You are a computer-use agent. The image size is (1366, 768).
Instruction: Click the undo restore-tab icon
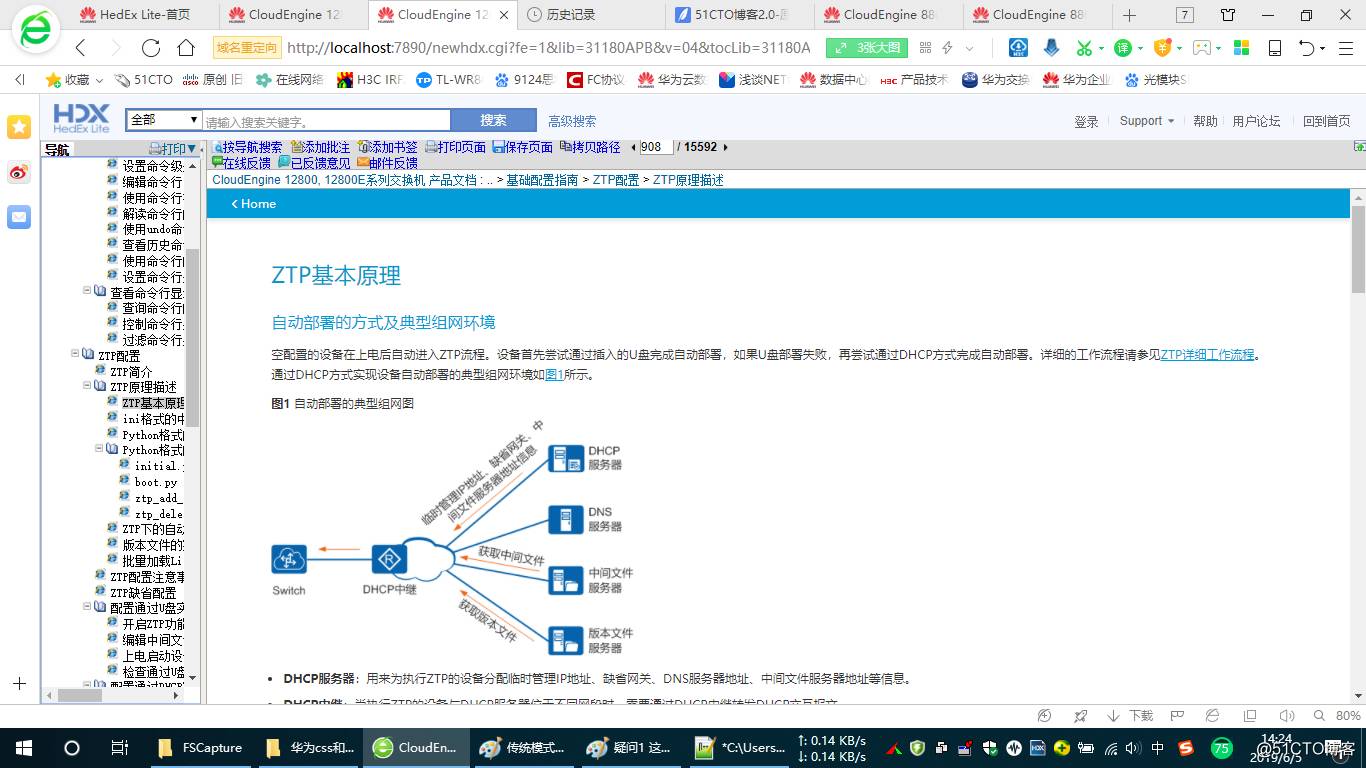[x=1307, y=48]
